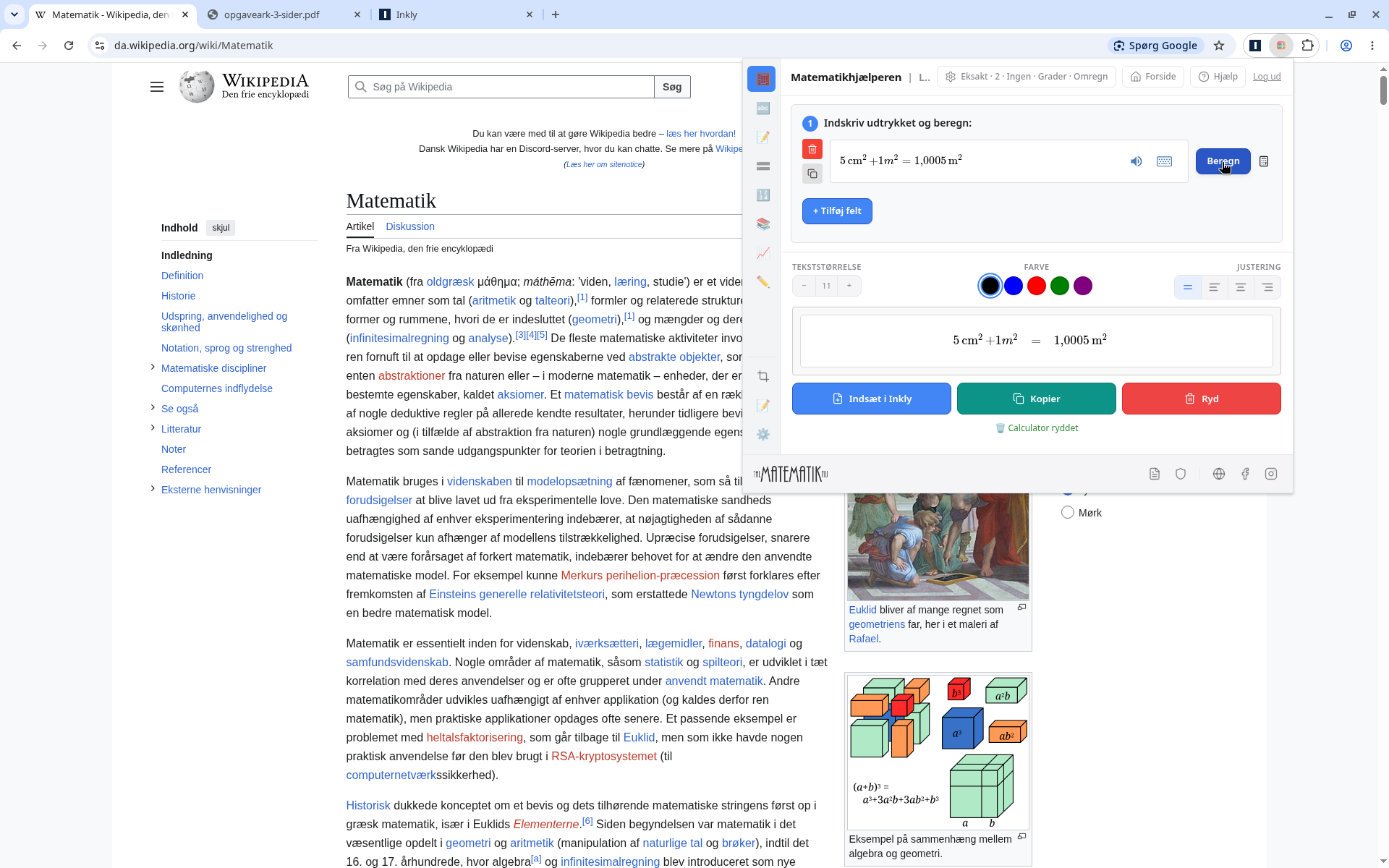
Task: Select left text alignment
Action: [1214, 287]
